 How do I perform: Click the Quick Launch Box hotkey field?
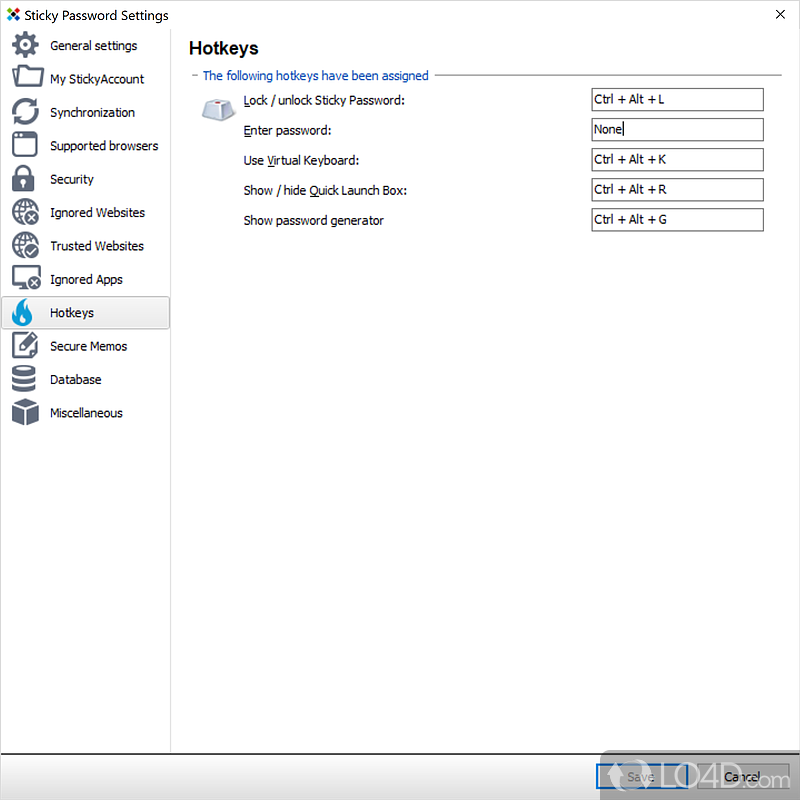pyautogui.click(x=677, y=189)
